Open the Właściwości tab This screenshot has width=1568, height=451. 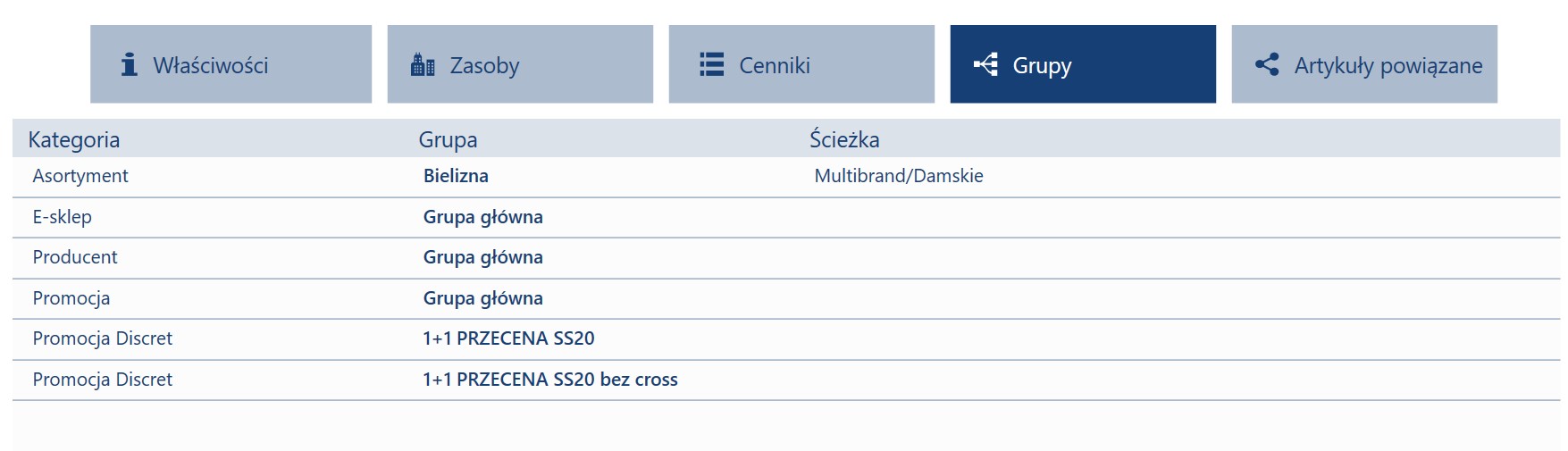click(231, 64)
